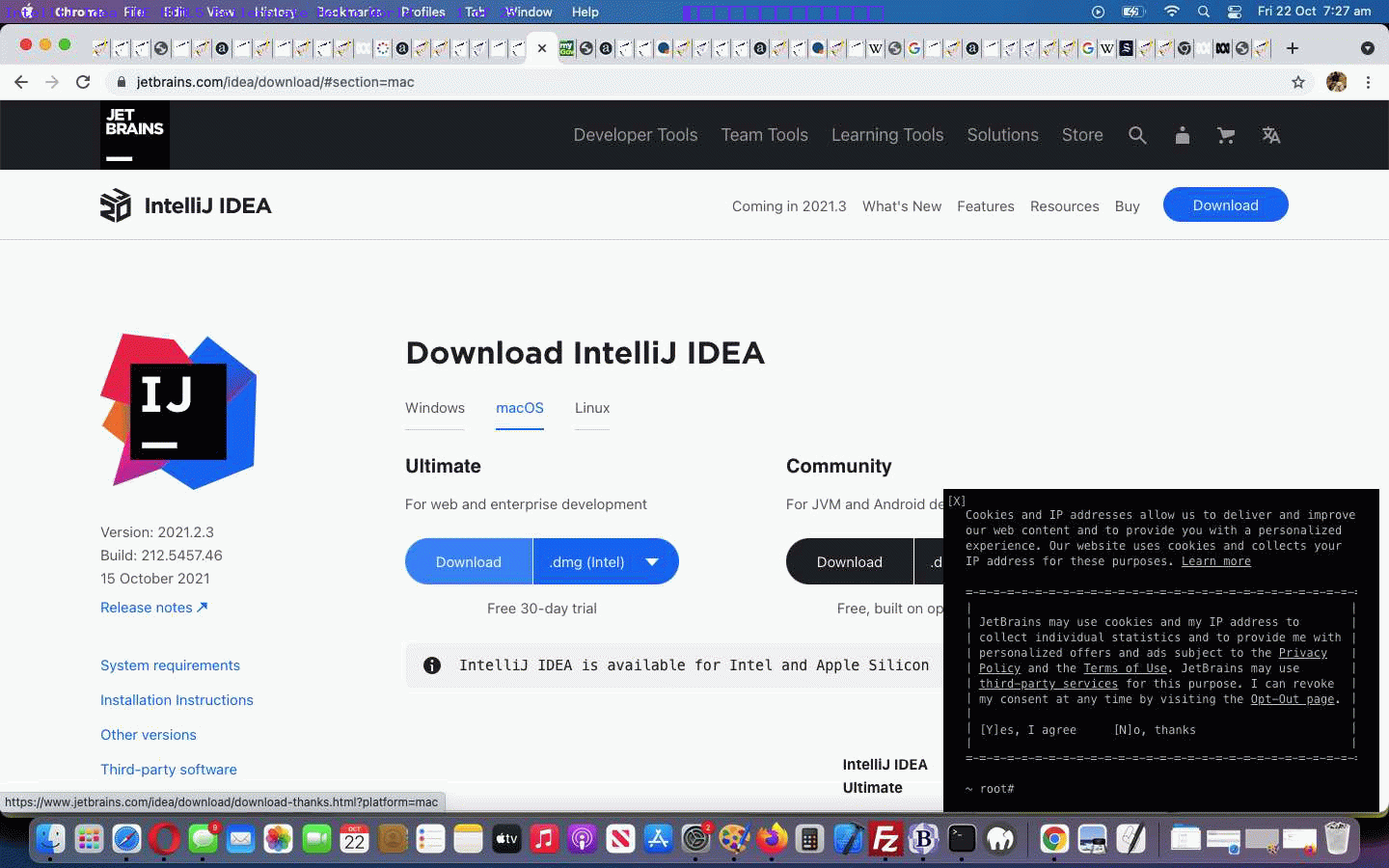
Task: Click the IntelliJ IDEA product logo icon
Action: (x=116, y=205)
